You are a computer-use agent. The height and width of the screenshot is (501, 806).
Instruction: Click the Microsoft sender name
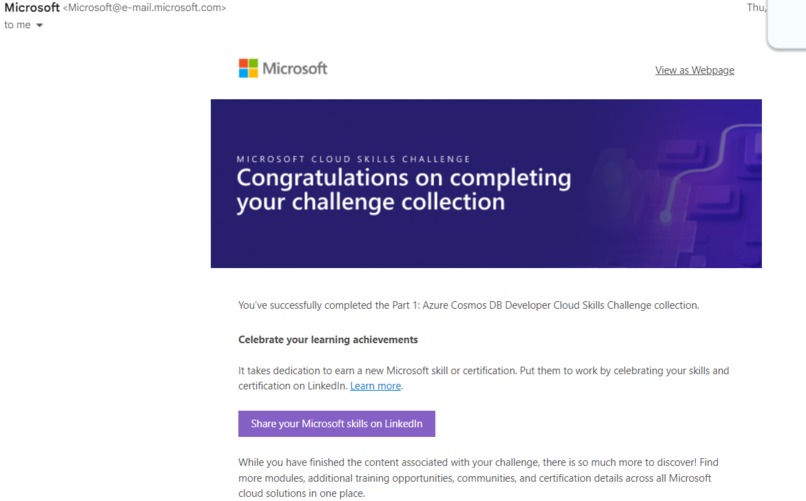(32, 8)
